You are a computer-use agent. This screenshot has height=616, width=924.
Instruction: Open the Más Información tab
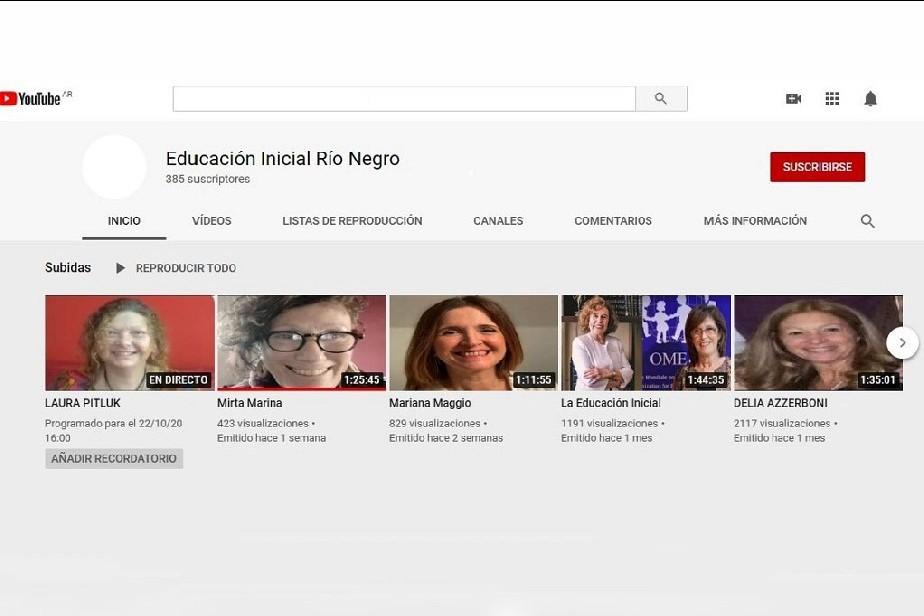(754, 221)
